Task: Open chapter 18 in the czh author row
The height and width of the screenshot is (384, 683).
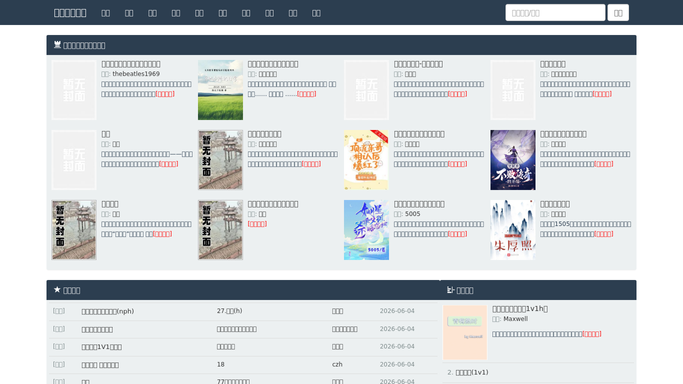Action: [x=221, y=364]
